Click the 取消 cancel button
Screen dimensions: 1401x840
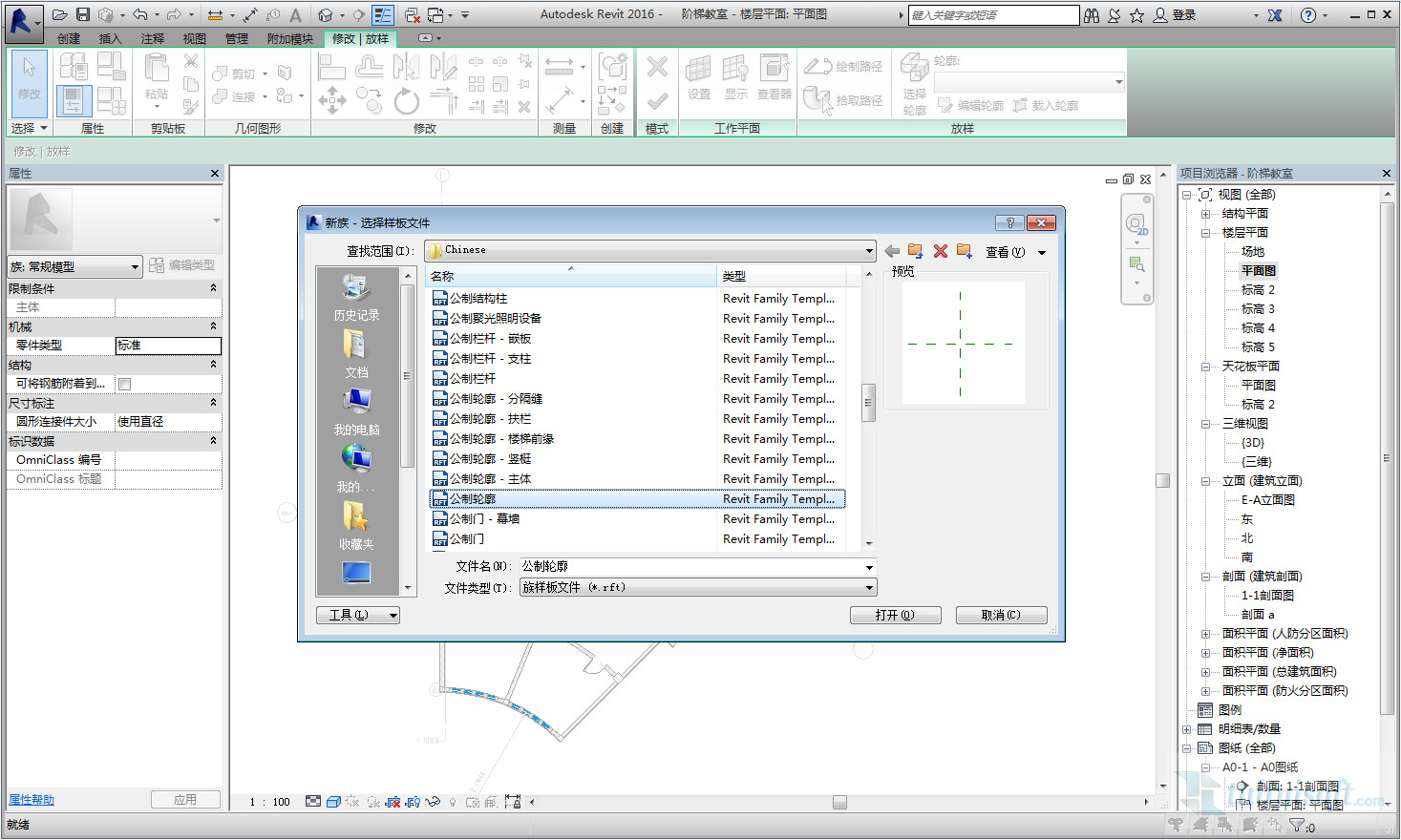1001,616
